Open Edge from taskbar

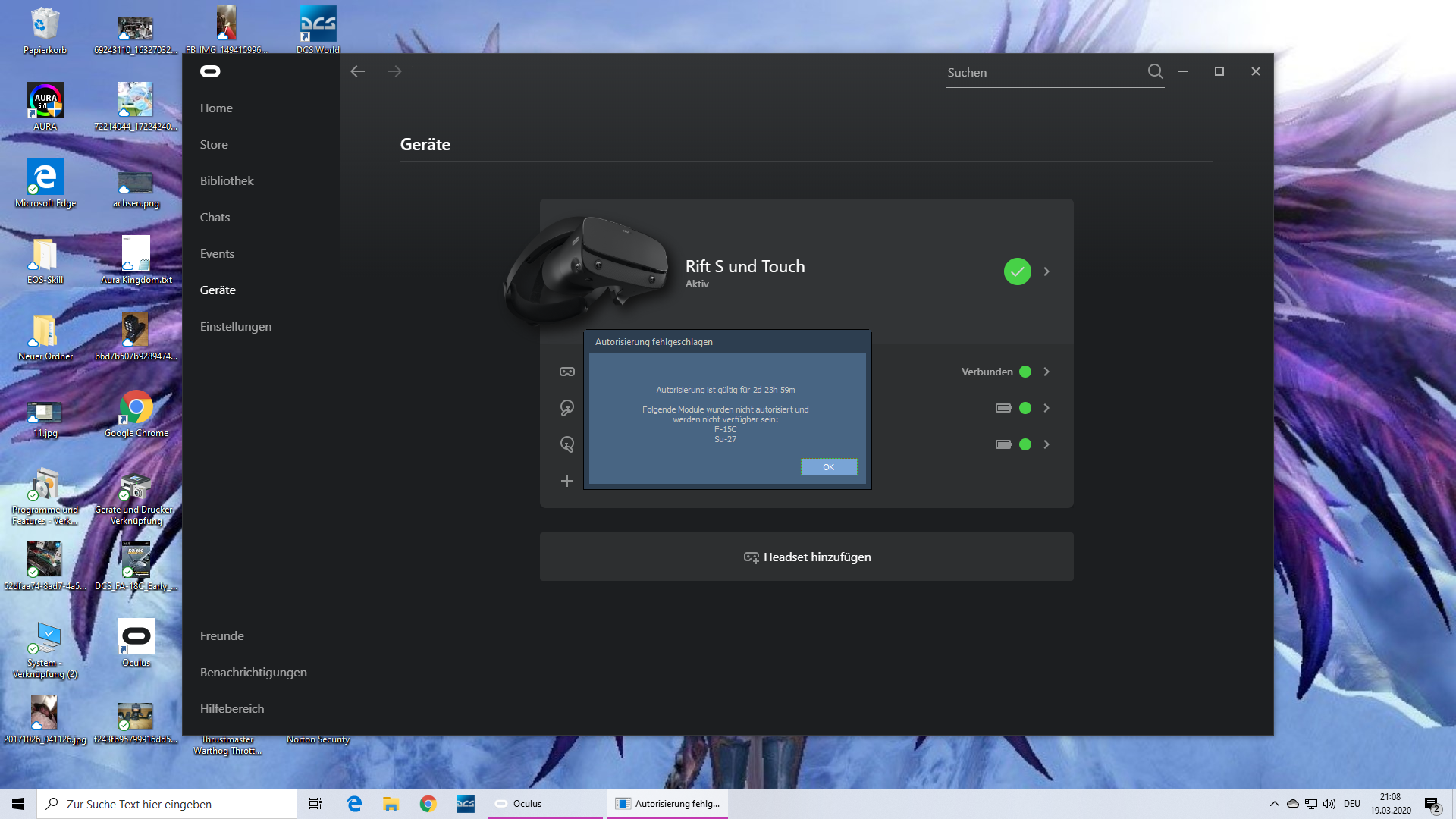click(354, 804)
